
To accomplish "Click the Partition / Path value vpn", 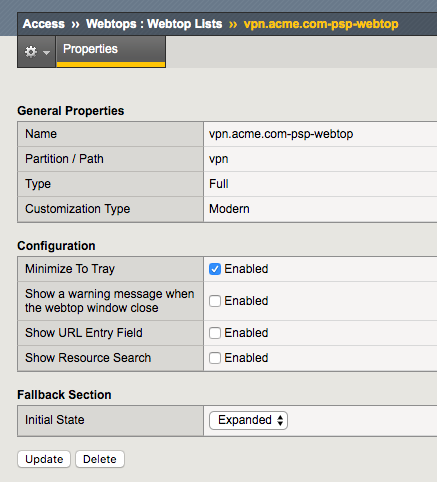I will pyautogui.click(x=219, y=159).
